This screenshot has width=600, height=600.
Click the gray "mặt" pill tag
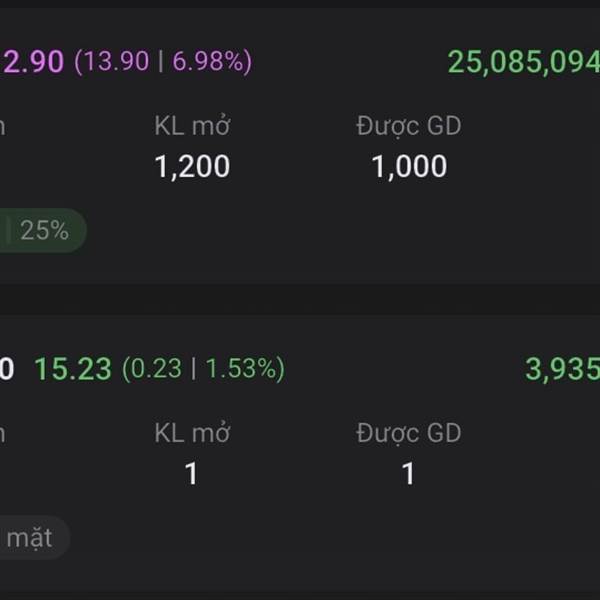coord(30,538)
